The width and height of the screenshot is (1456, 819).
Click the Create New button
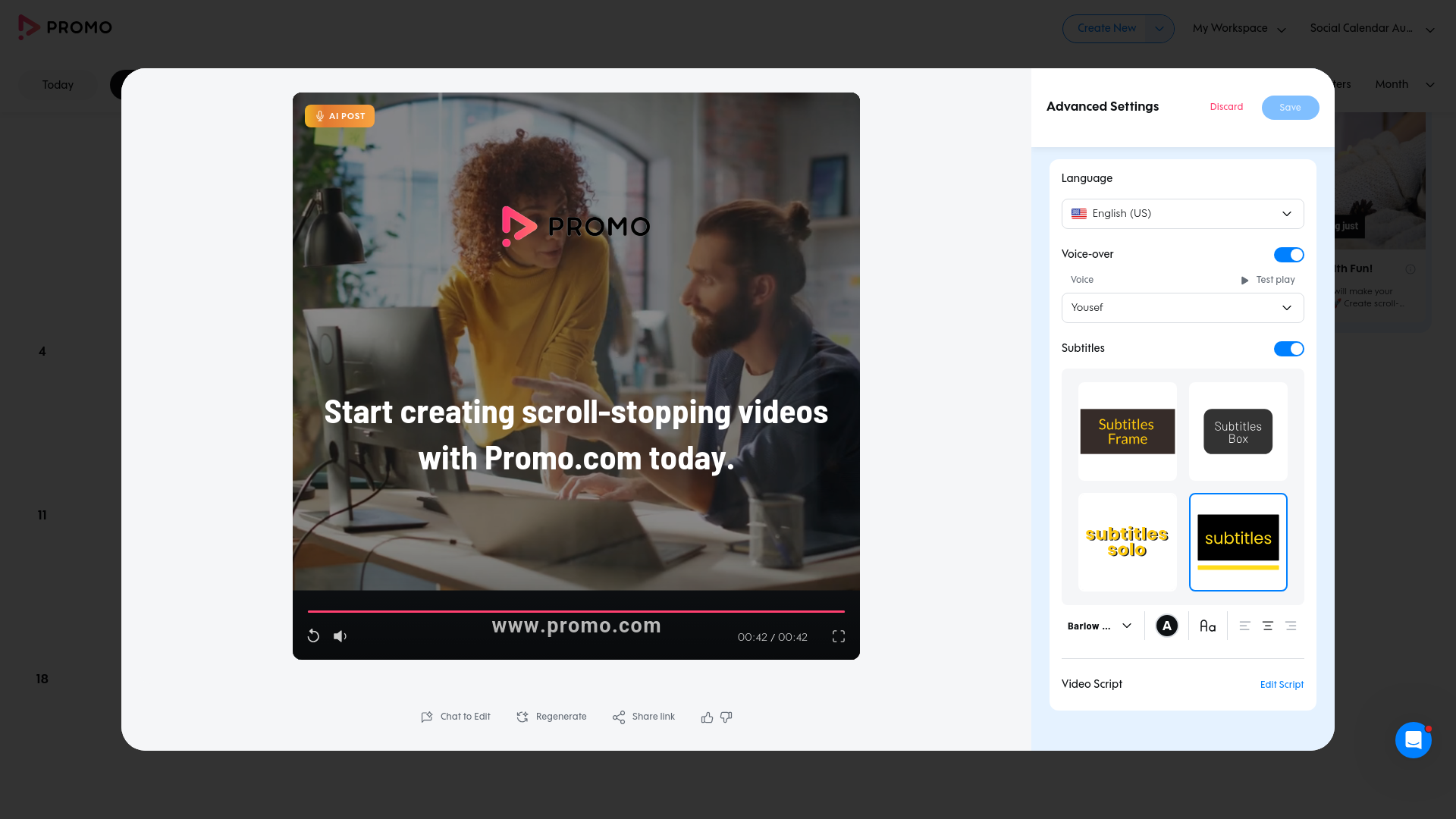click(x=1106, y=29)
